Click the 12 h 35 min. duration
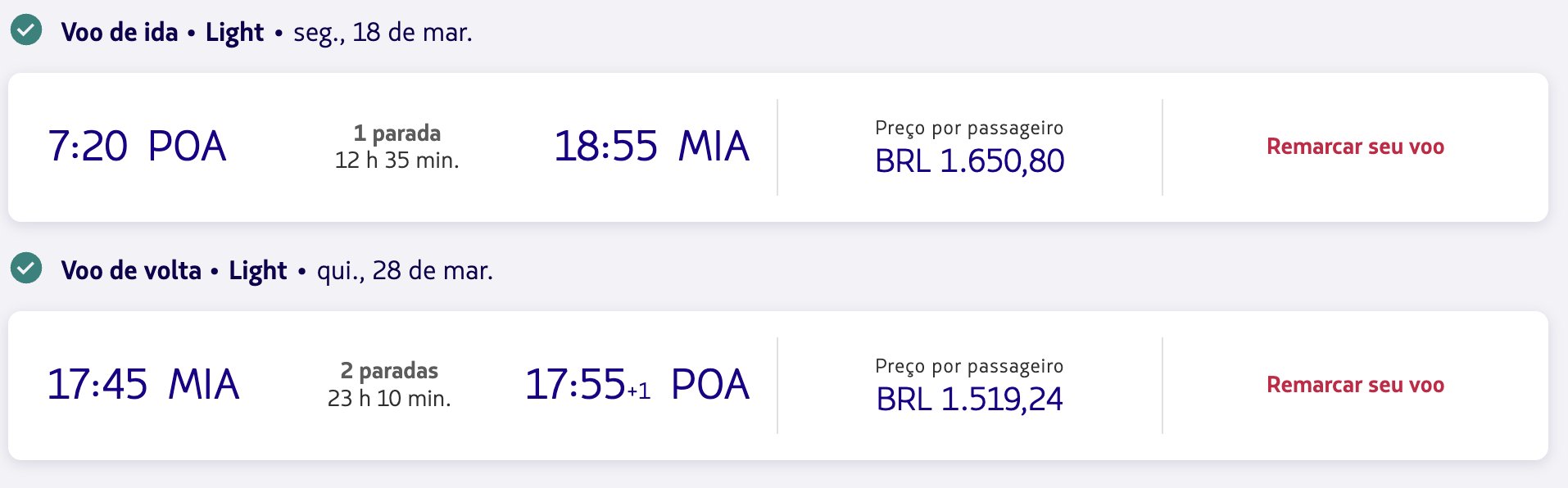The width and height of the screenshot is (1568, 488). click(397, 160)
